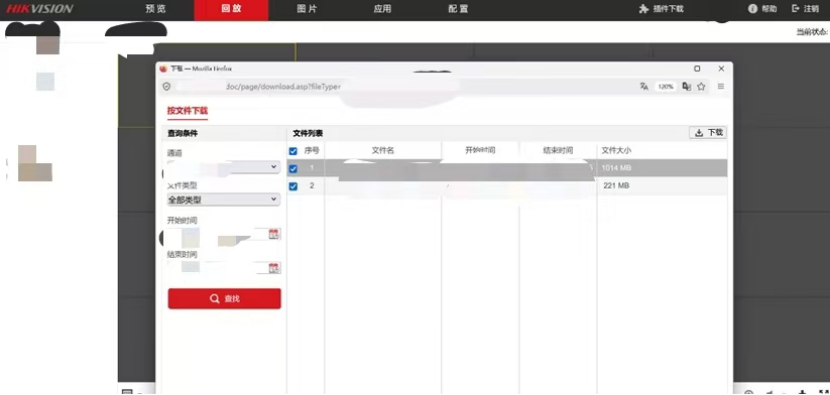The image size is (830, 395).
Task: Open the 应用 application tab
Action: pyautogui.click(x=382, y=9)
